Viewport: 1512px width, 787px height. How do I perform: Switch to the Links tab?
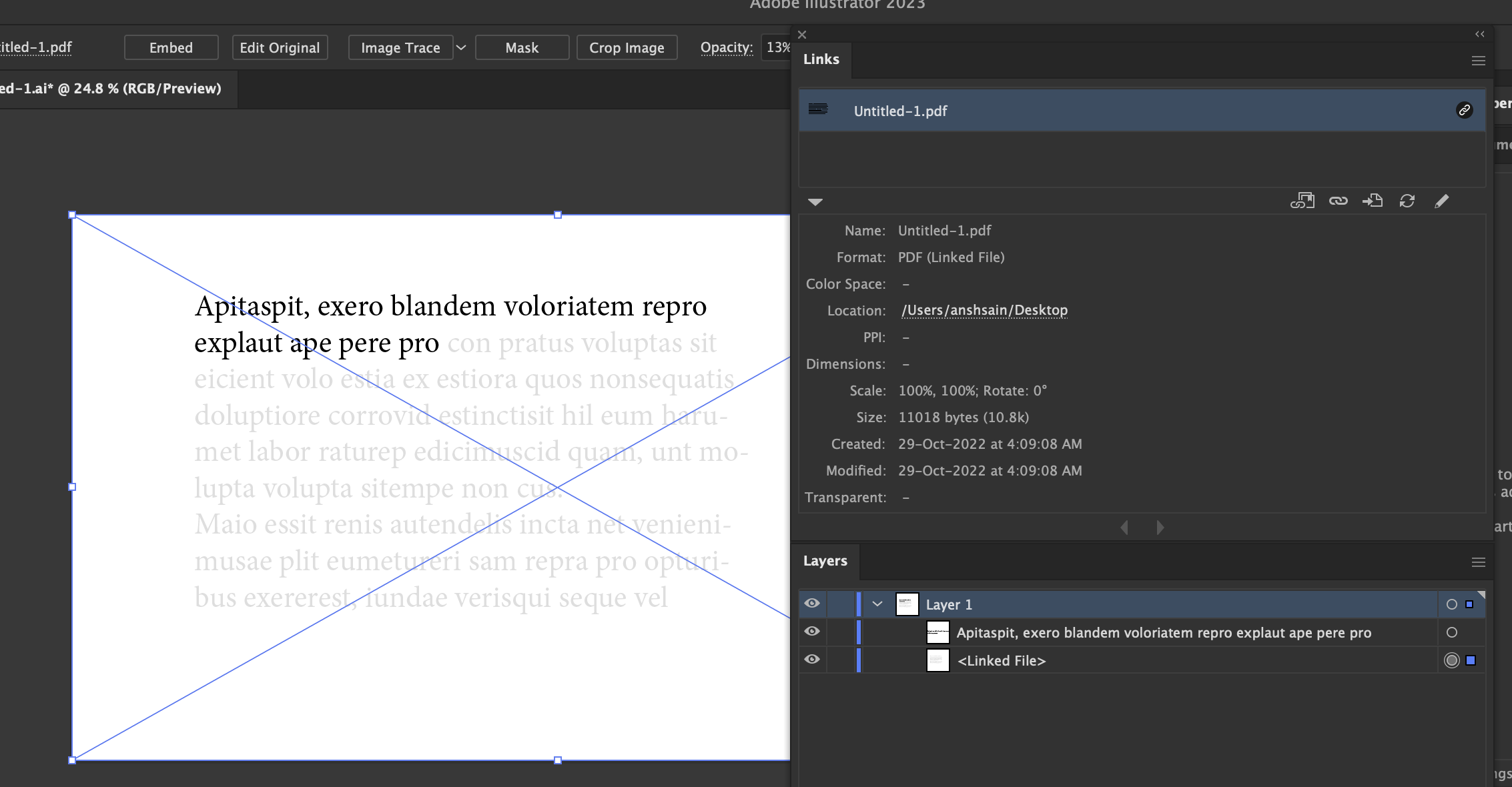821,59
